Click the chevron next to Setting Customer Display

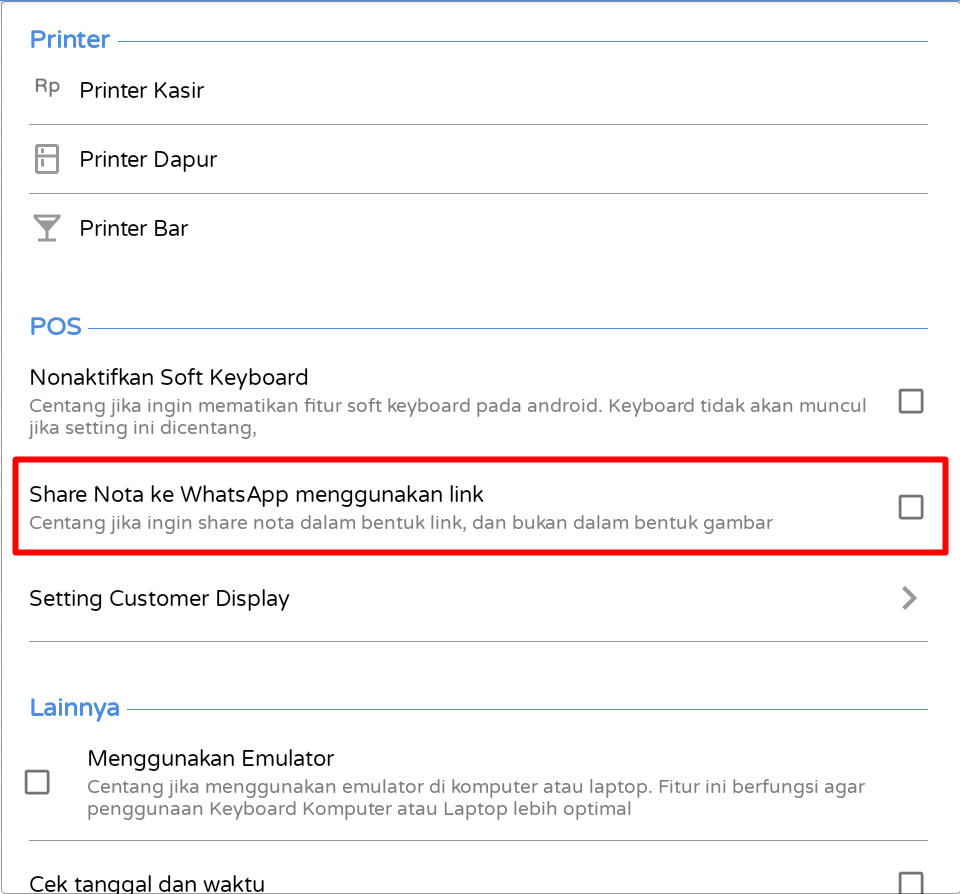(x=909, y=598)
